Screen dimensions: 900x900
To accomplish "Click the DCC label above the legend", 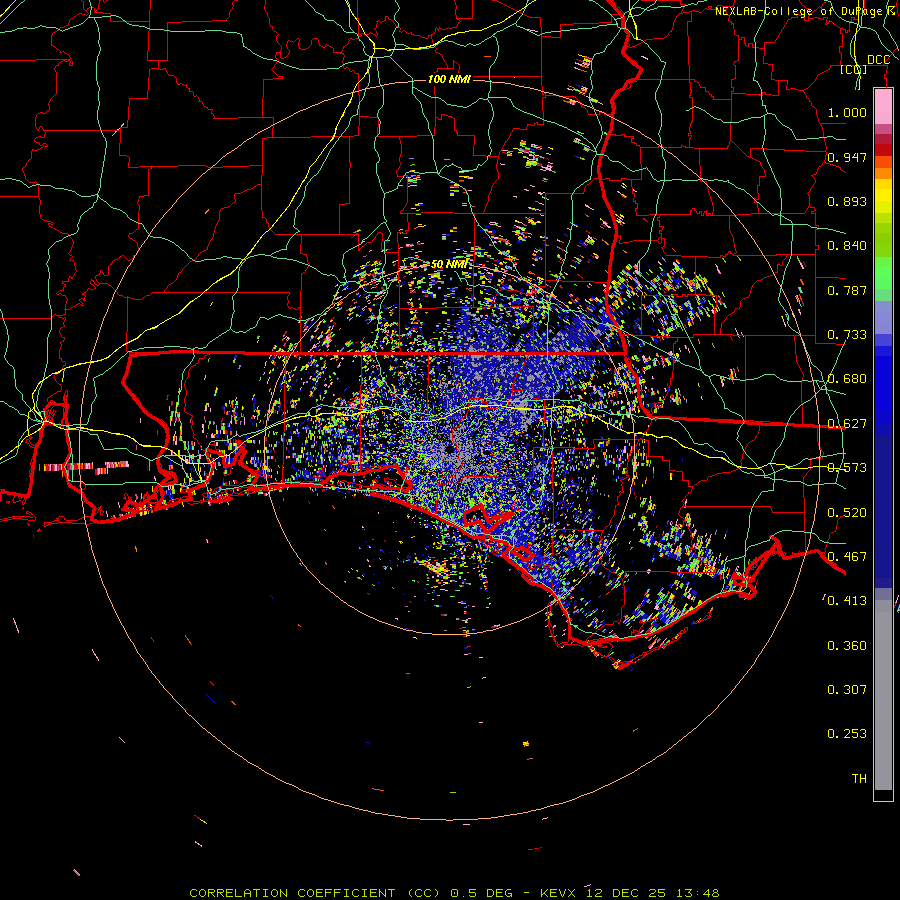I will (878, 60).
